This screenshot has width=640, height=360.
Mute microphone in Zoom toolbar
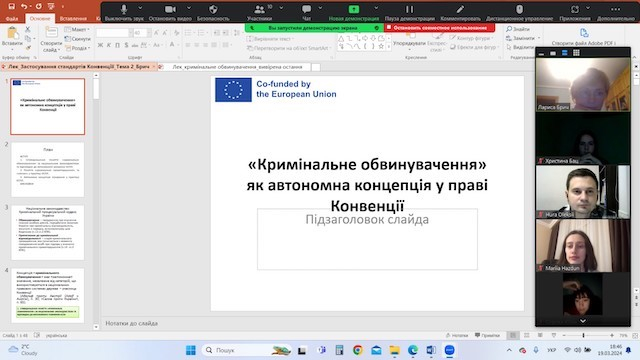pyautogui.click(x=124, y=9)
